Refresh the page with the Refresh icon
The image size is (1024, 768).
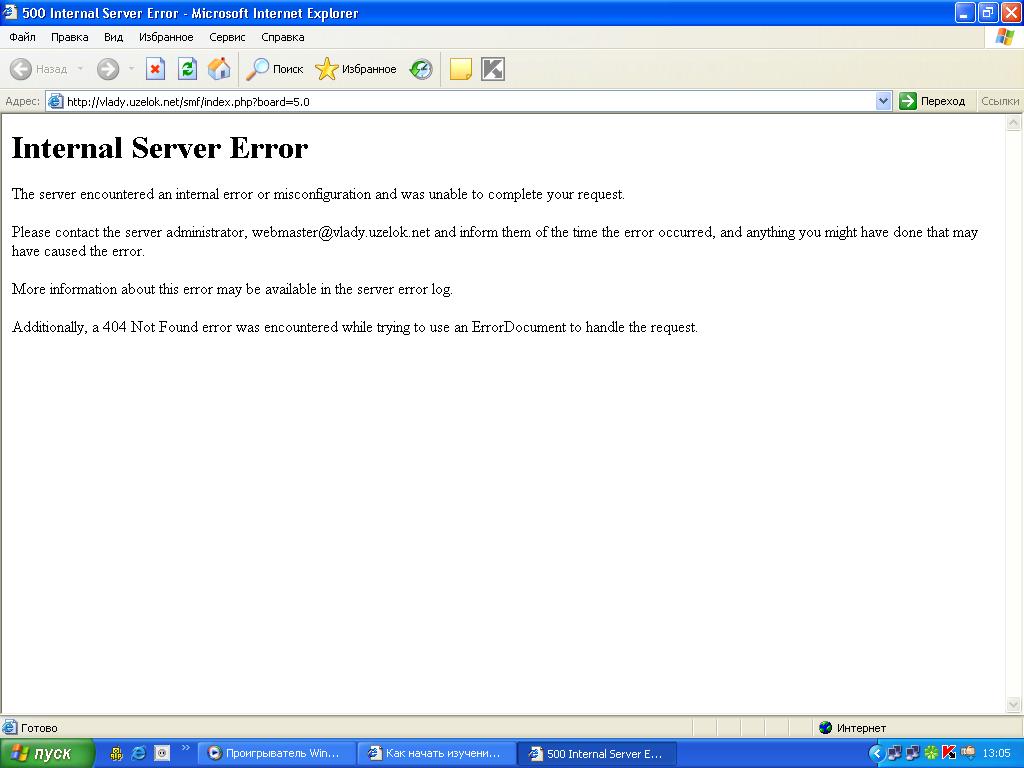(x=187, y=69)
